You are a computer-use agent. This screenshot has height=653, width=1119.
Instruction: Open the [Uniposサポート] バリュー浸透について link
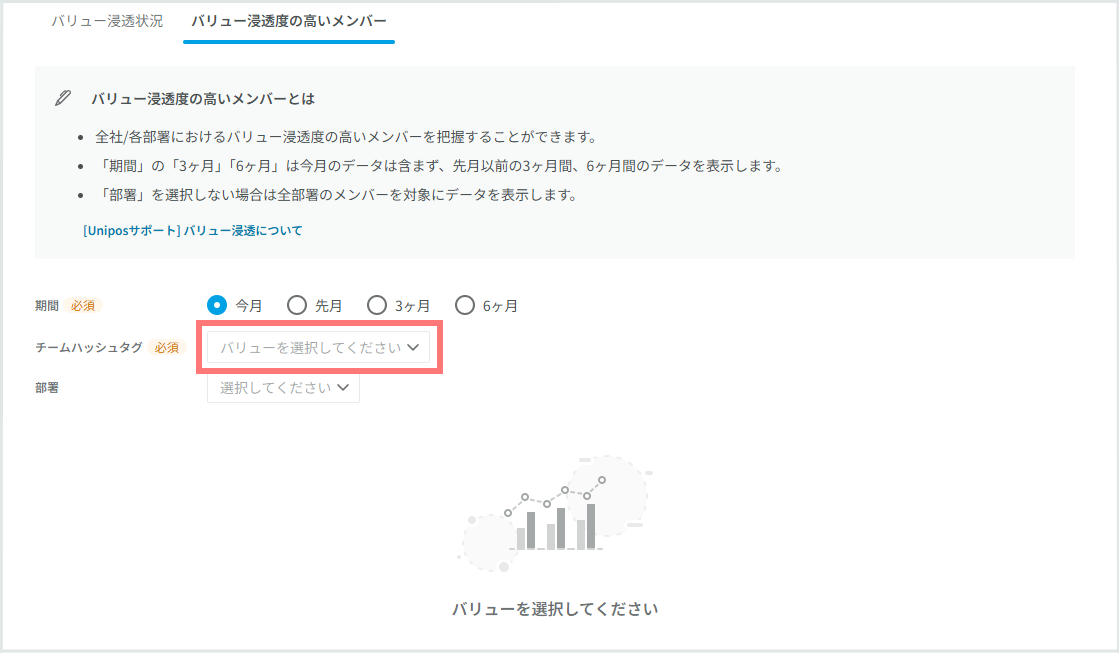tap(193, 231)
